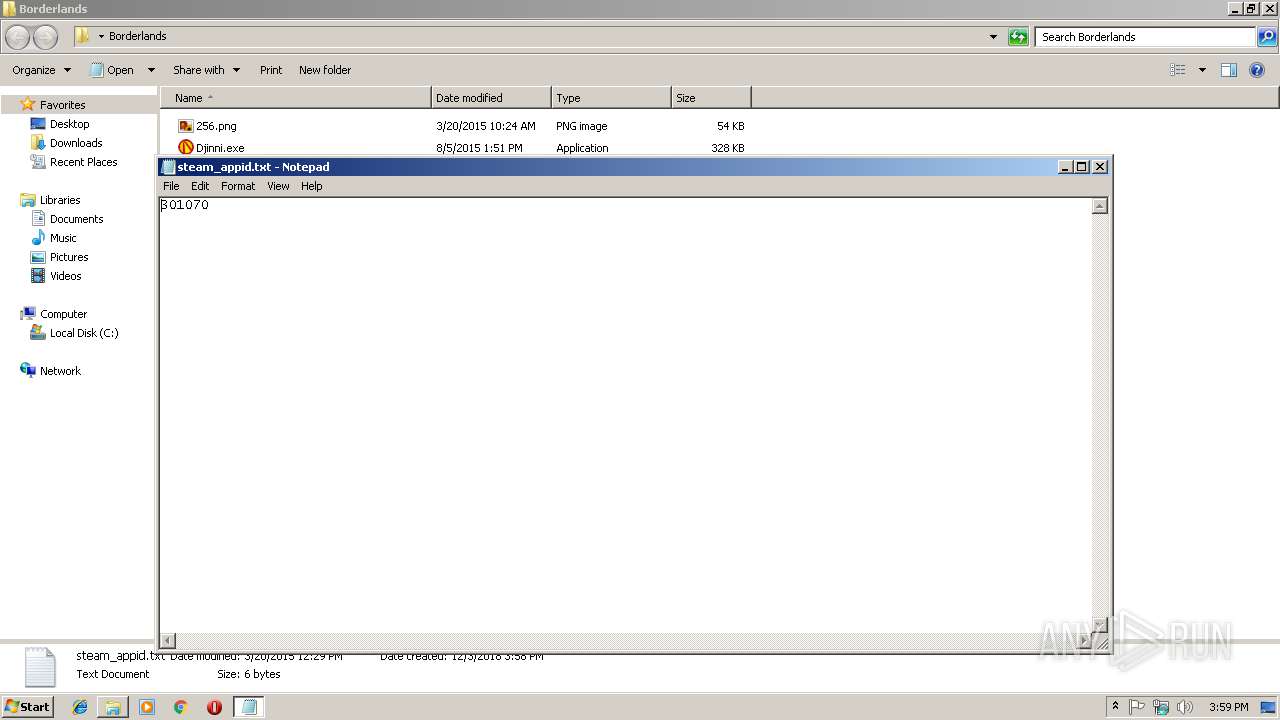Select Network in navigation pane
Screen dimensions: 1280x720
pyautogui.click(x=60, y=371)
